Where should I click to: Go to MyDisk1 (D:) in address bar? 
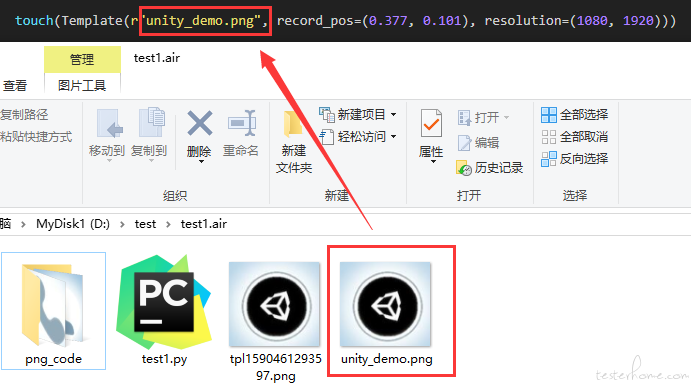[73, 224]
